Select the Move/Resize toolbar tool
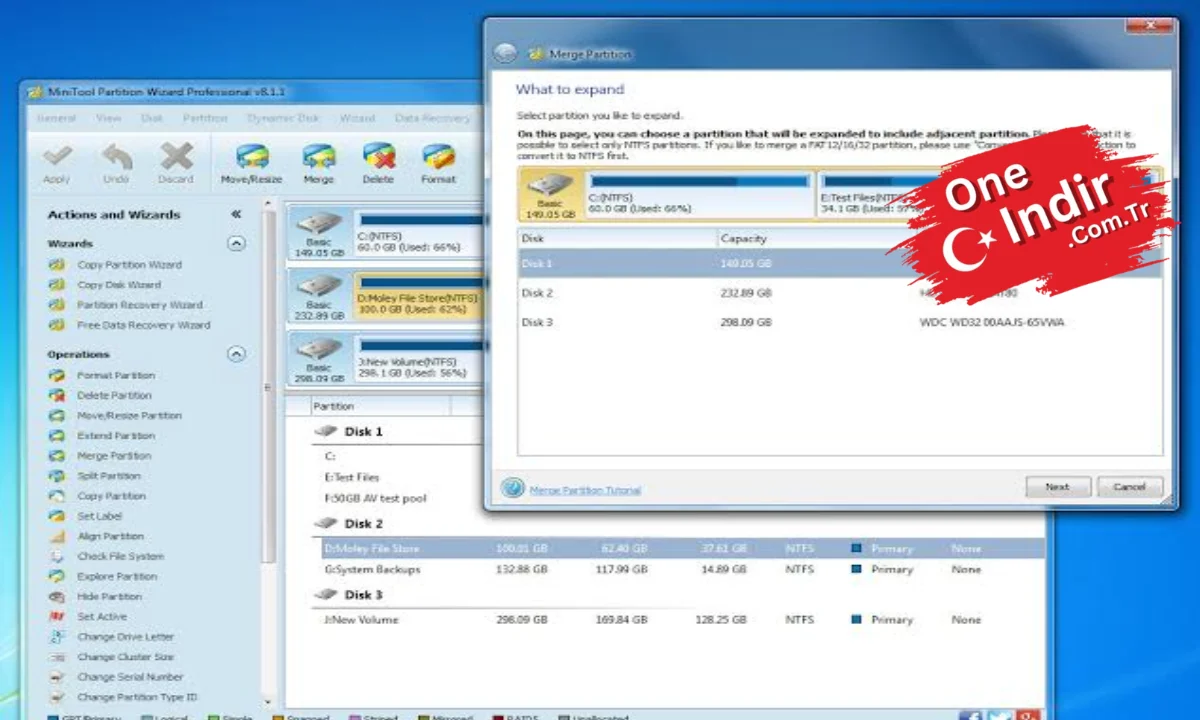This screenshot has height=720, width=1200. (x=251, y=164)
